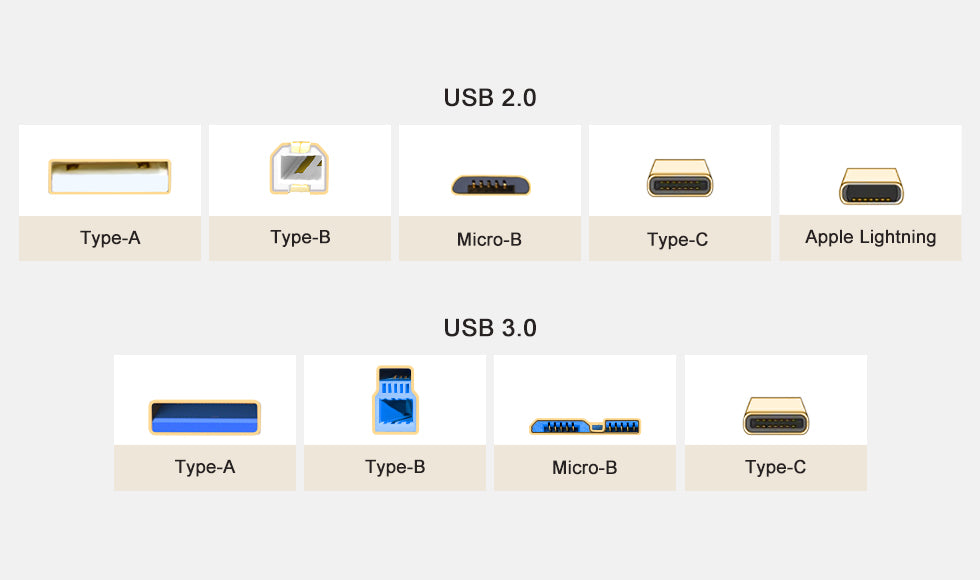Click the USB 2.0 Type-C connector image
Image resolution: width=980 pixels, height=580 pixels.
(679, 178)
